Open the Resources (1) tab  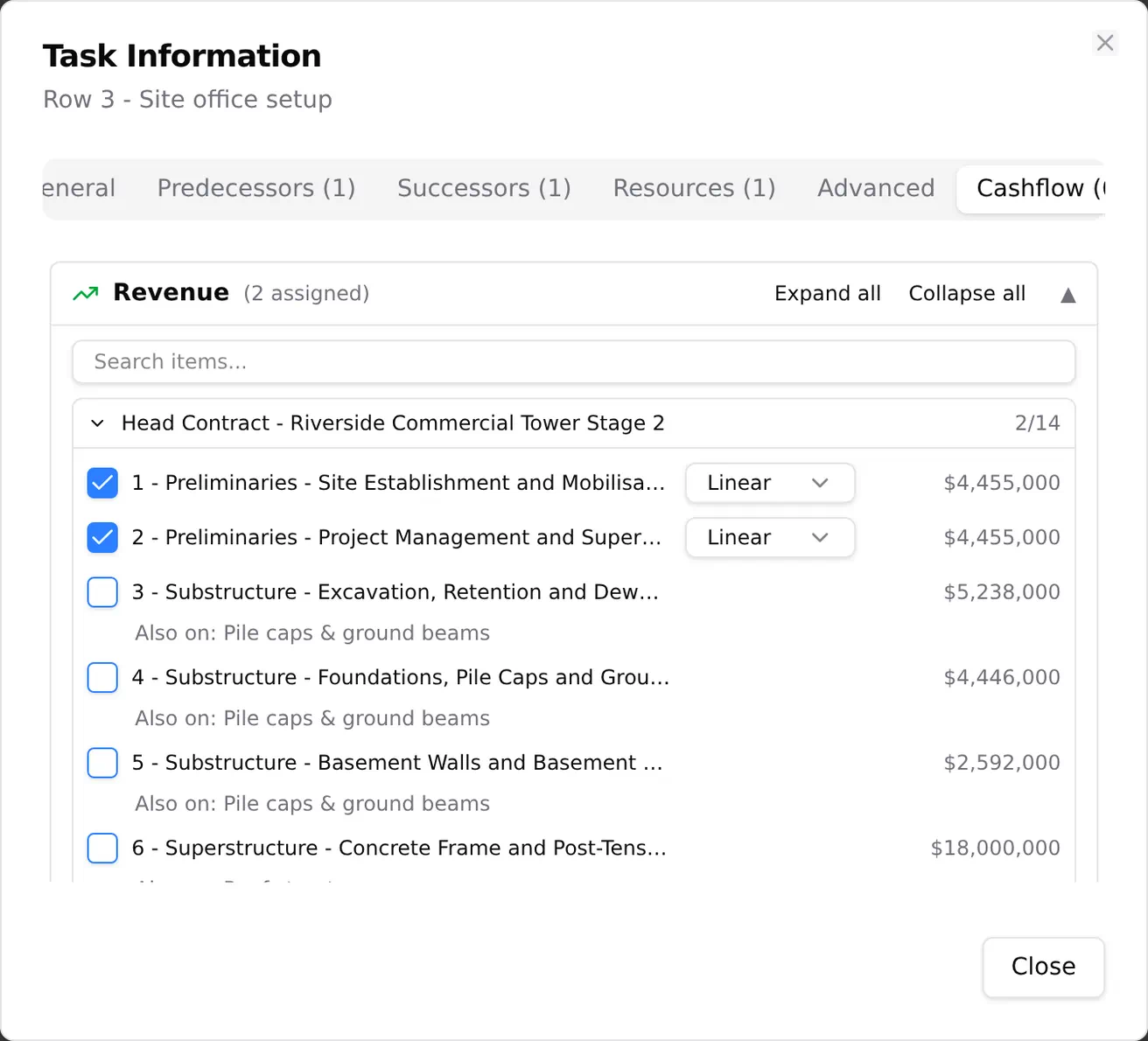click(x=694, y=189)
